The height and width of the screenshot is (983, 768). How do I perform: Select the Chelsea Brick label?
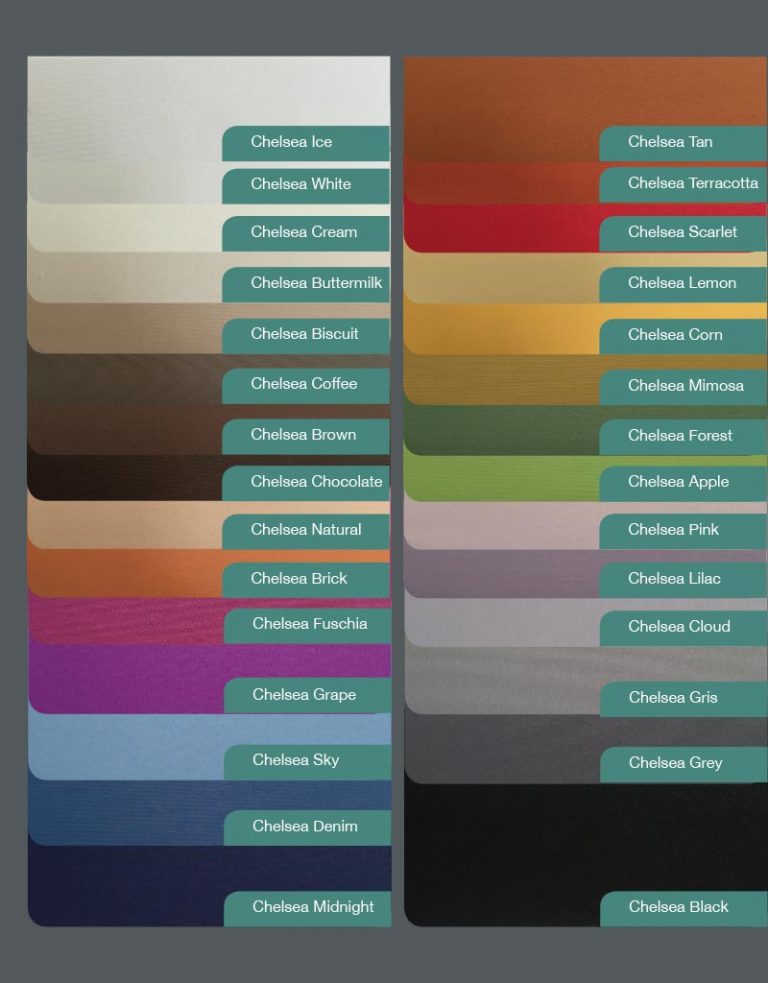click(x=306, y=579)
